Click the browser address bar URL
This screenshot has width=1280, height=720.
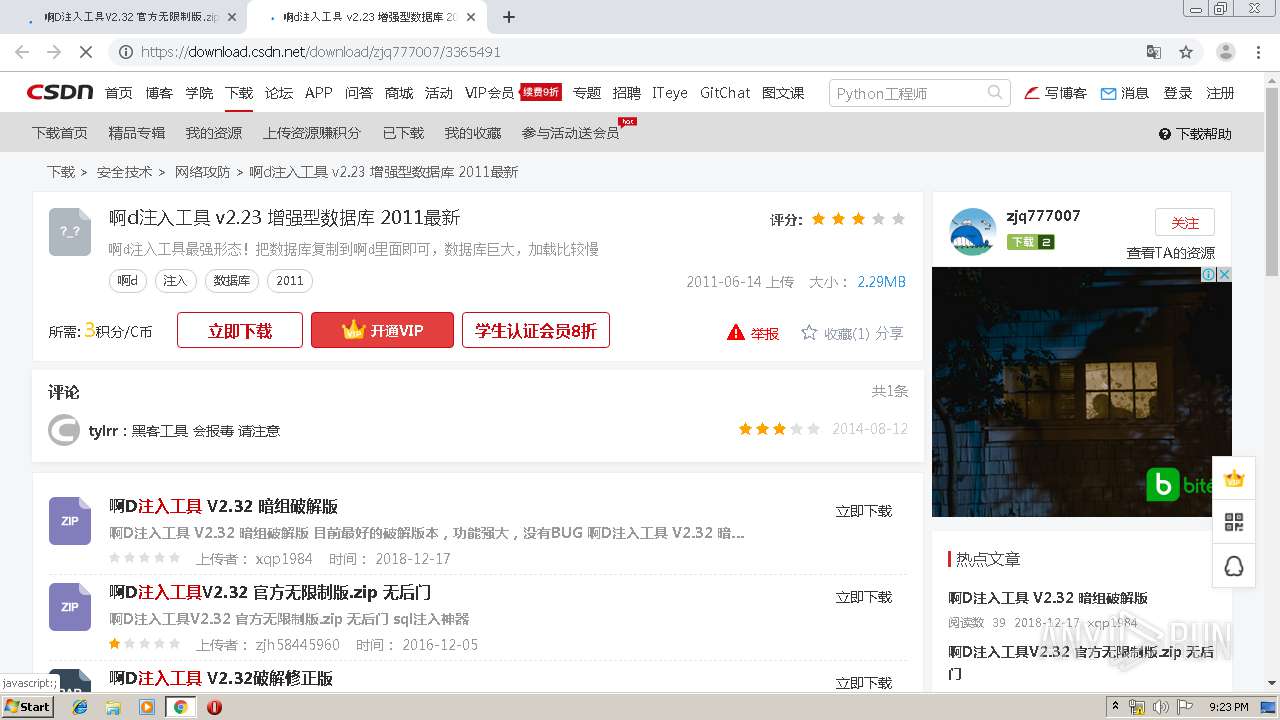[x=321, y=52]
